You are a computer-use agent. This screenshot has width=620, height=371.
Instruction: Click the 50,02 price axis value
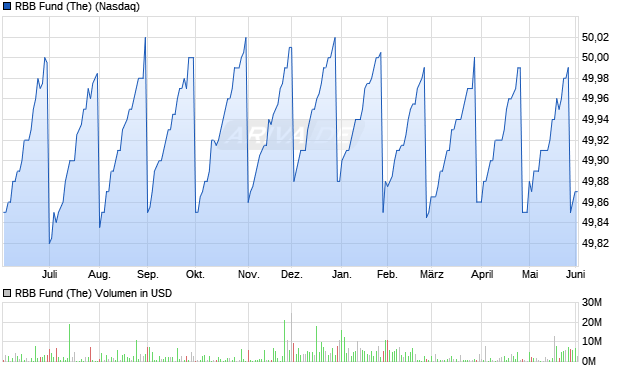click(595, 38)
